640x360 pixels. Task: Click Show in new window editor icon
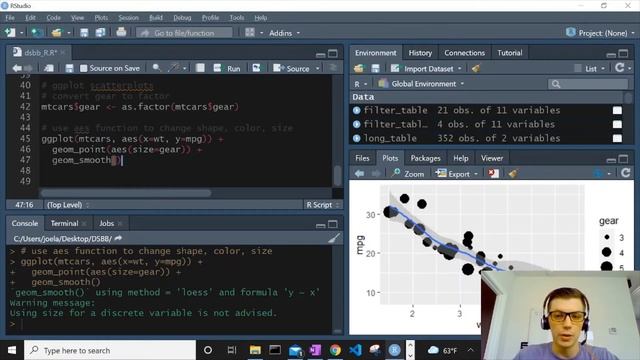point(49,68)
